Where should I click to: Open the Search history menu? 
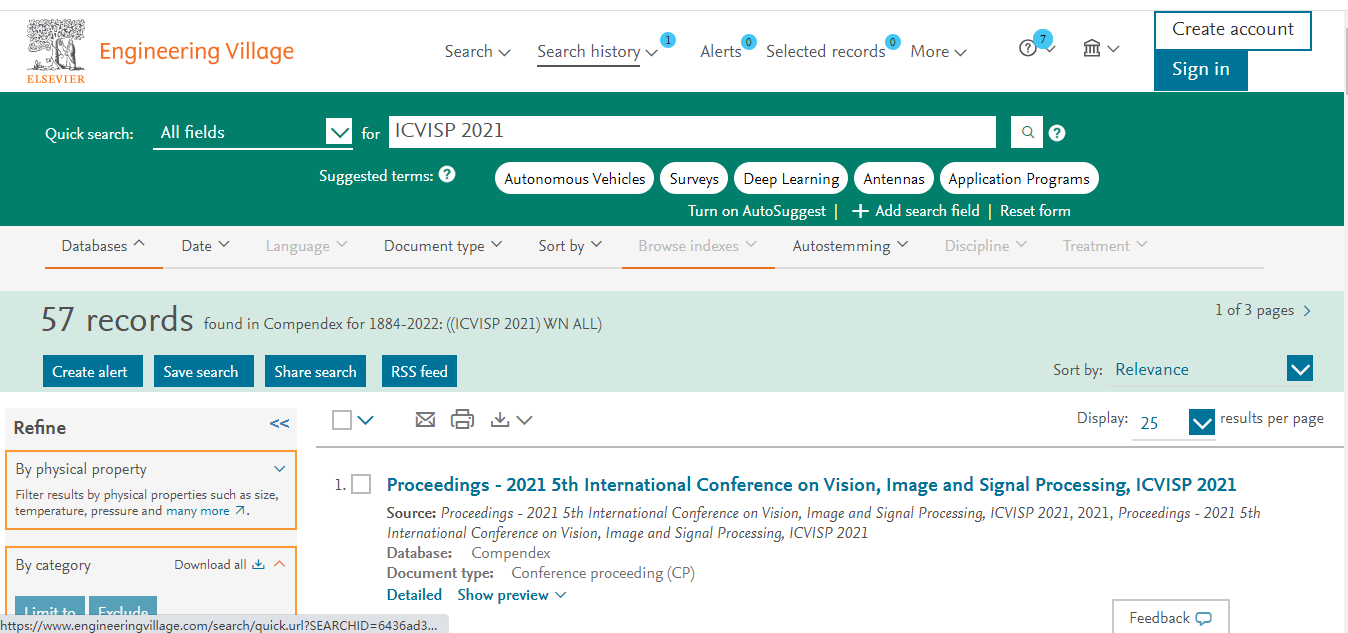597,52
